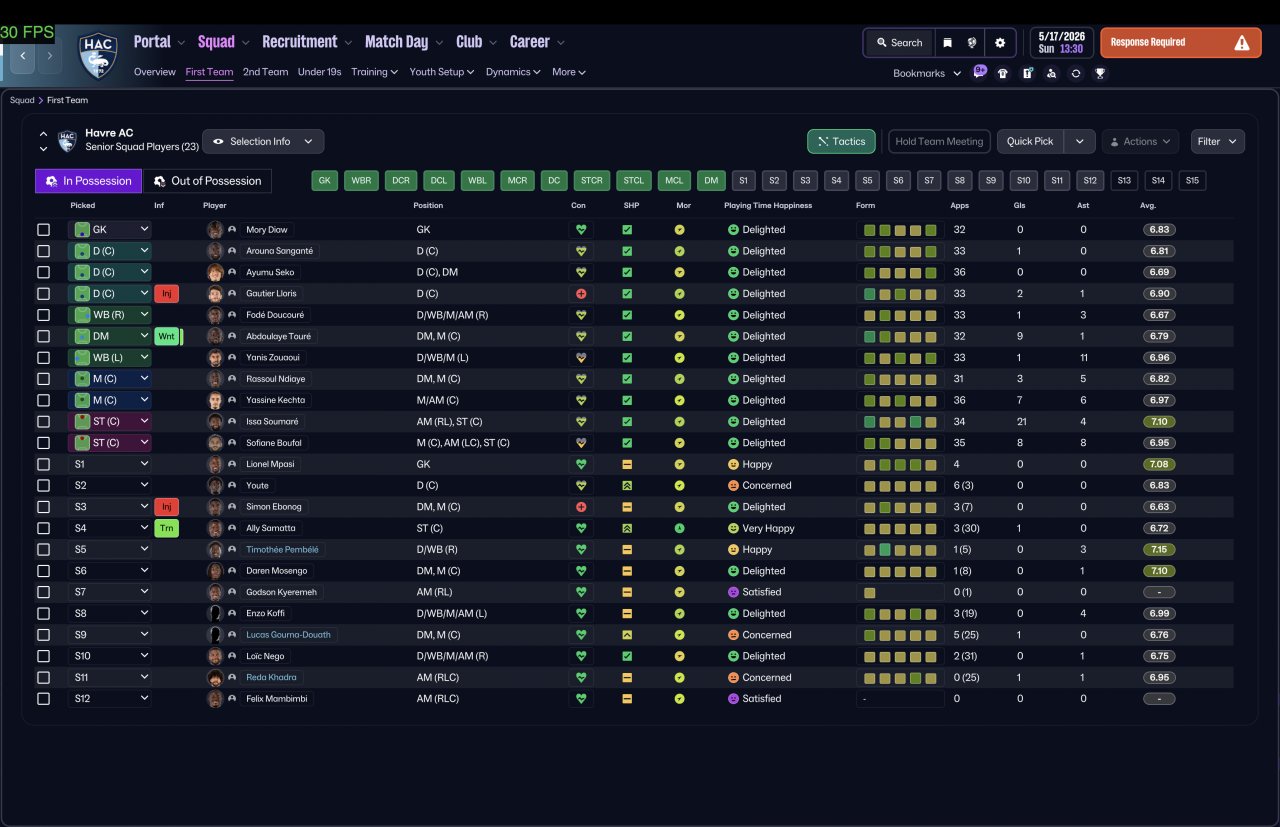
Task: Click the red Inj badge for Simon Ebong
Action: [166, 507]
